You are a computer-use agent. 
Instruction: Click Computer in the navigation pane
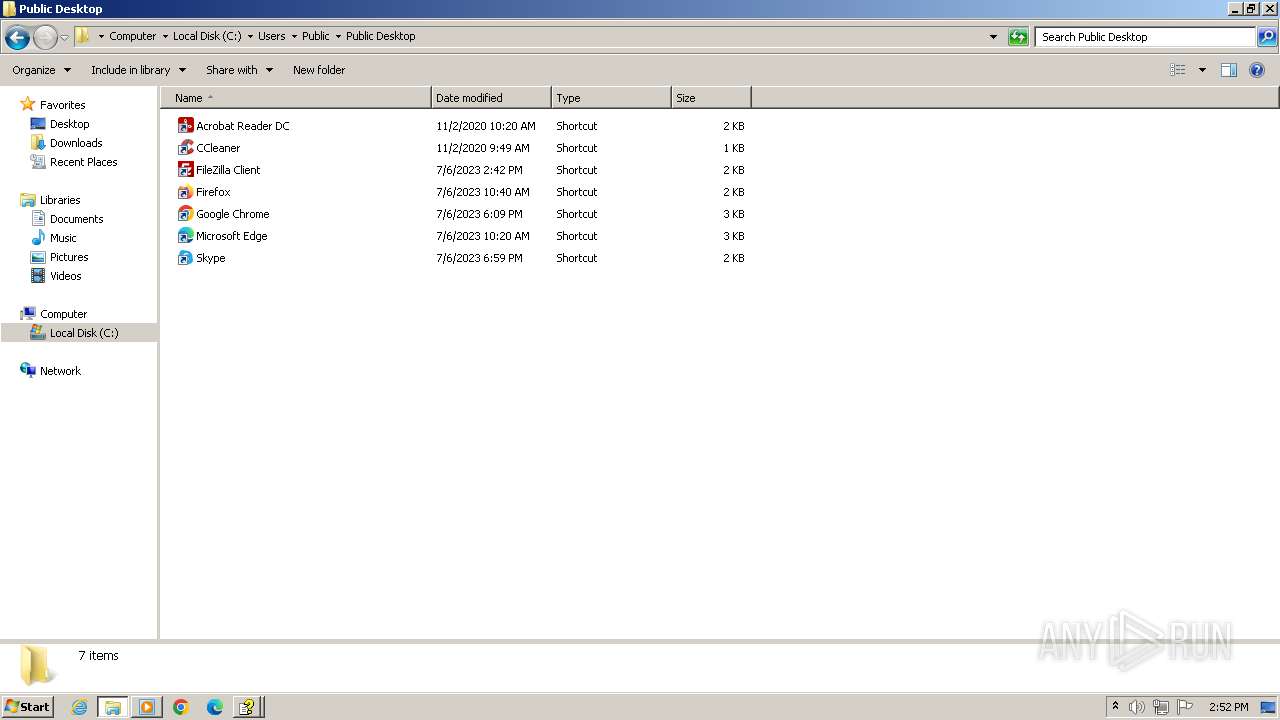click(x=63, y=314)
